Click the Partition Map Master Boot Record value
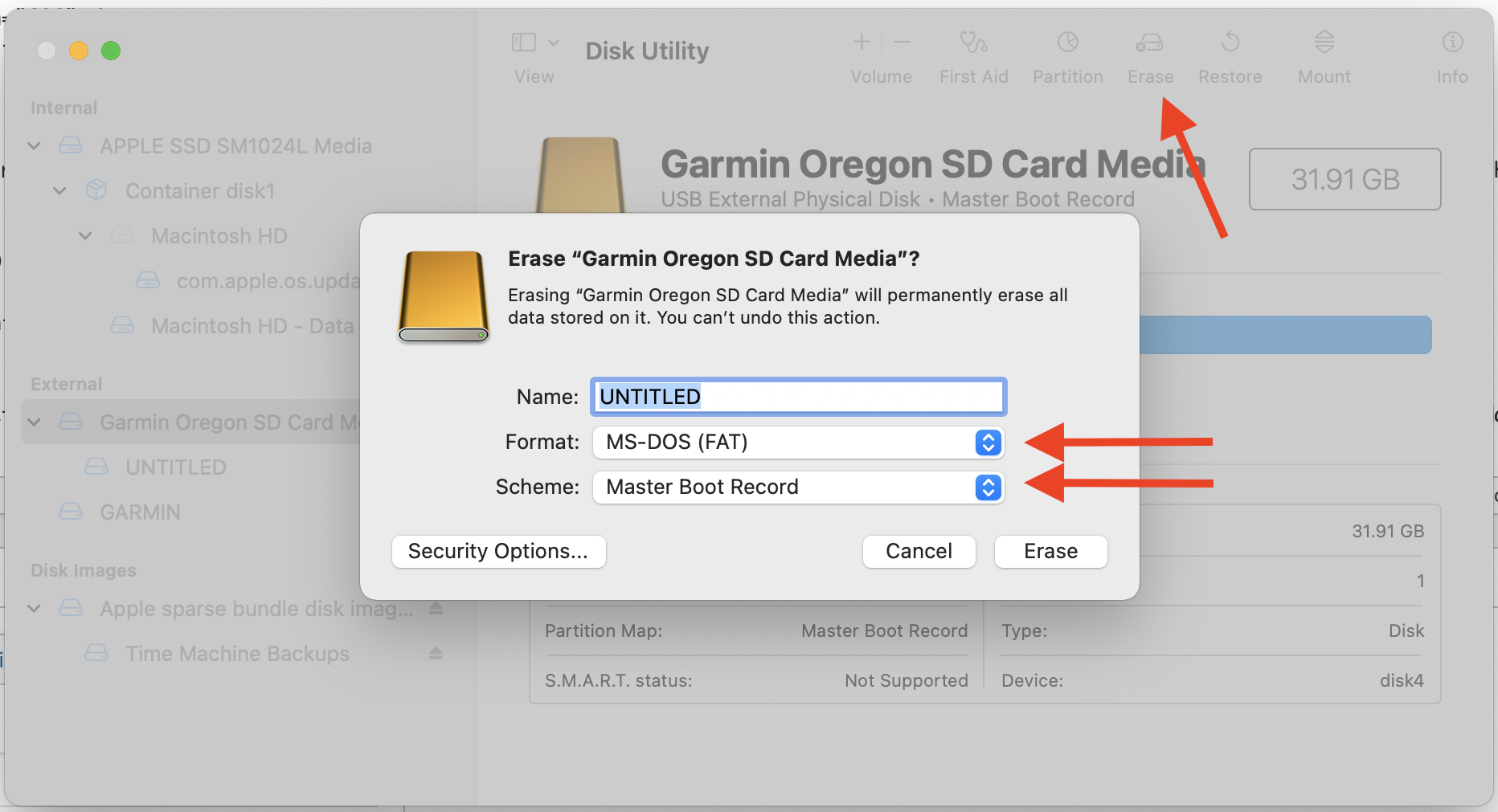The image size is (1498, 812). 884,631
